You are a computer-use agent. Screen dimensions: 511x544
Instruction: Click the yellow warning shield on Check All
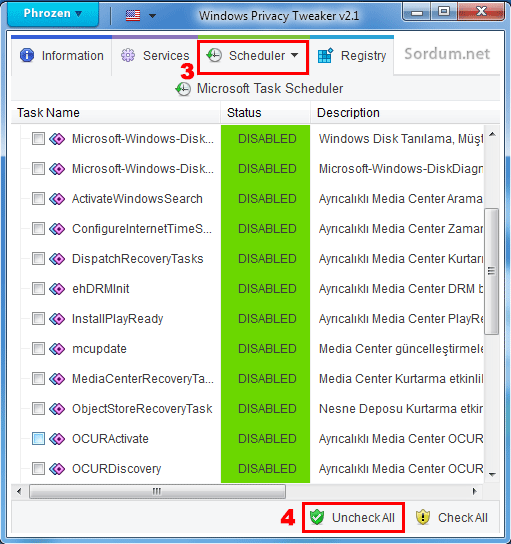[423, 517]
